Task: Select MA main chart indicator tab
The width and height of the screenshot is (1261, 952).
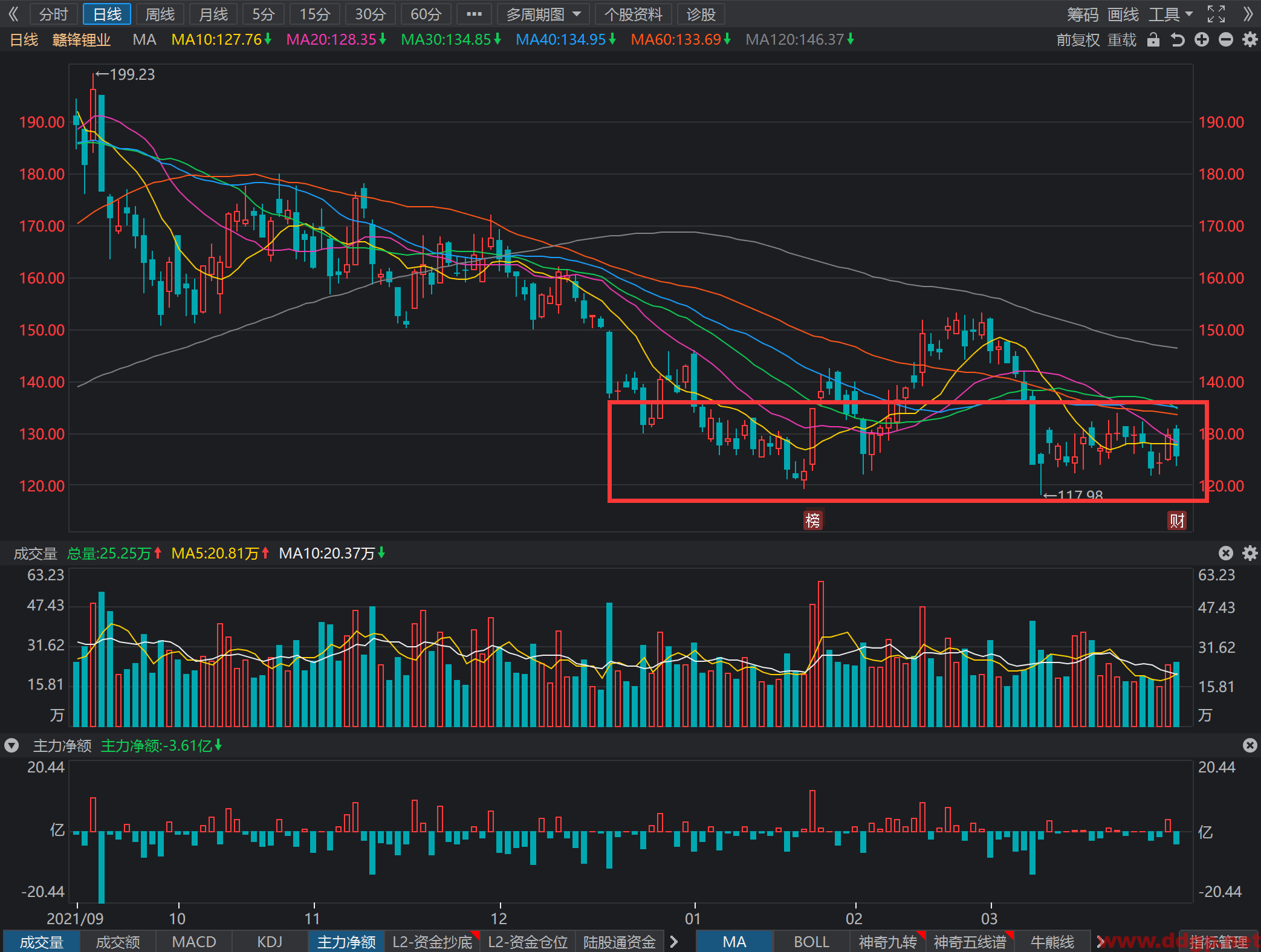Action: [734, 942]
